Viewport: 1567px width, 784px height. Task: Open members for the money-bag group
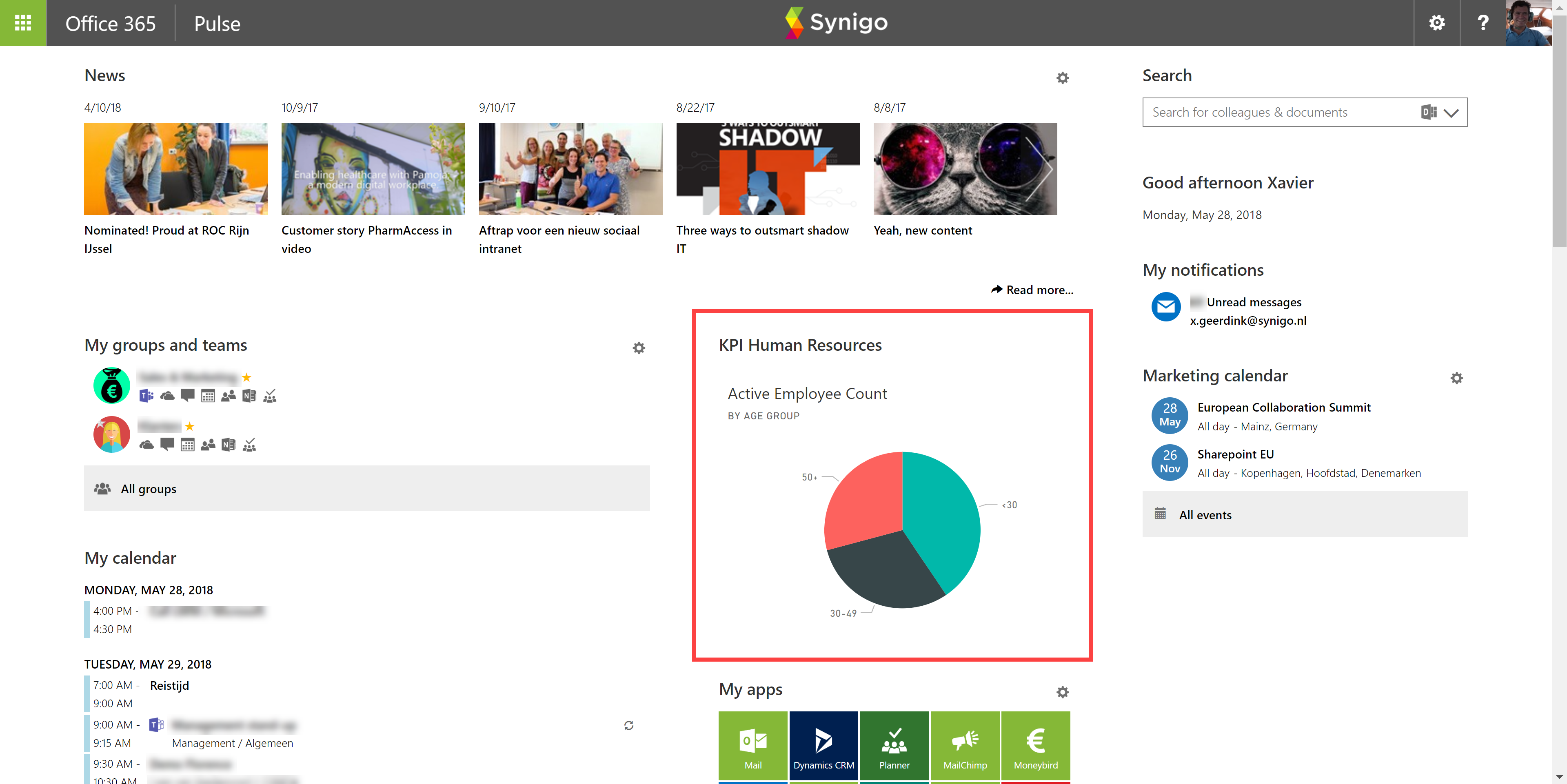228,396
